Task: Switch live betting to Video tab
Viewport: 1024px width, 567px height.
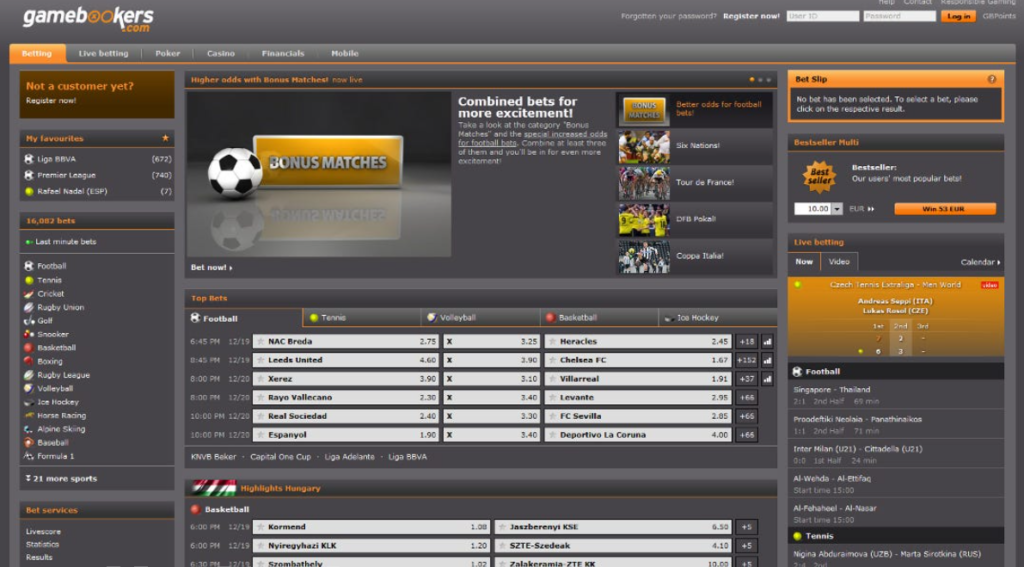Action: (x=839, y=261)
